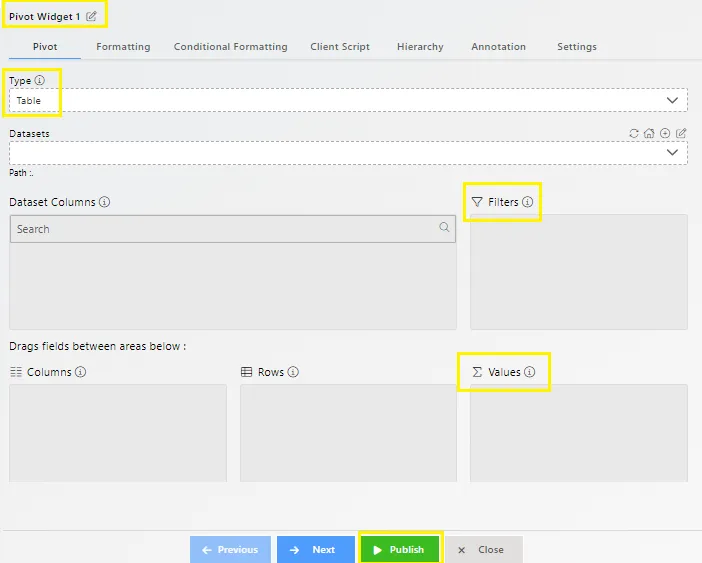
Task: Refresh the datasets list
Action: [633, 133]
